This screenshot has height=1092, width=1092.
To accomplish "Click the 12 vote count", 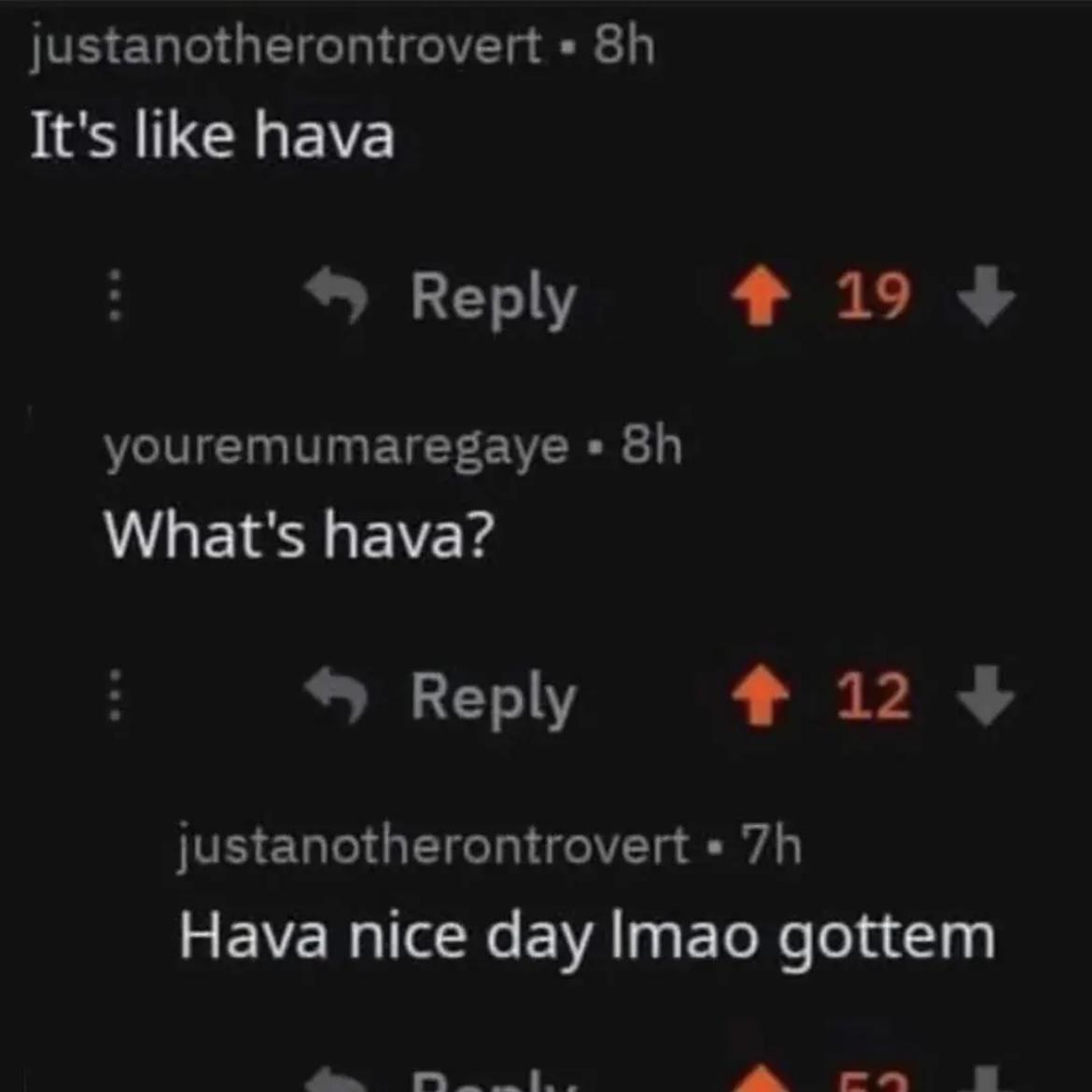I will tap(874, 696).
